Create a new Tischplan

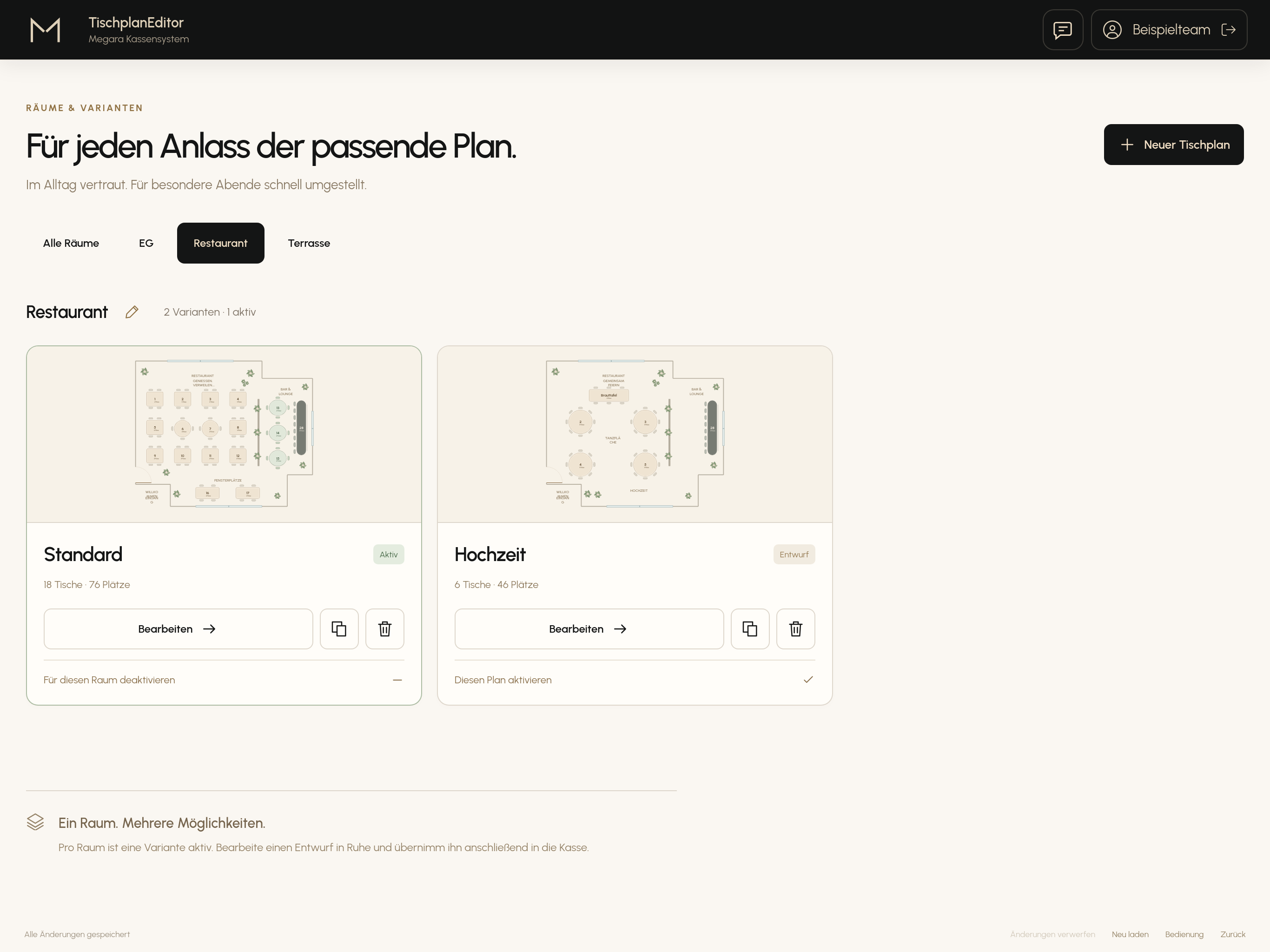pos(1174,145)
